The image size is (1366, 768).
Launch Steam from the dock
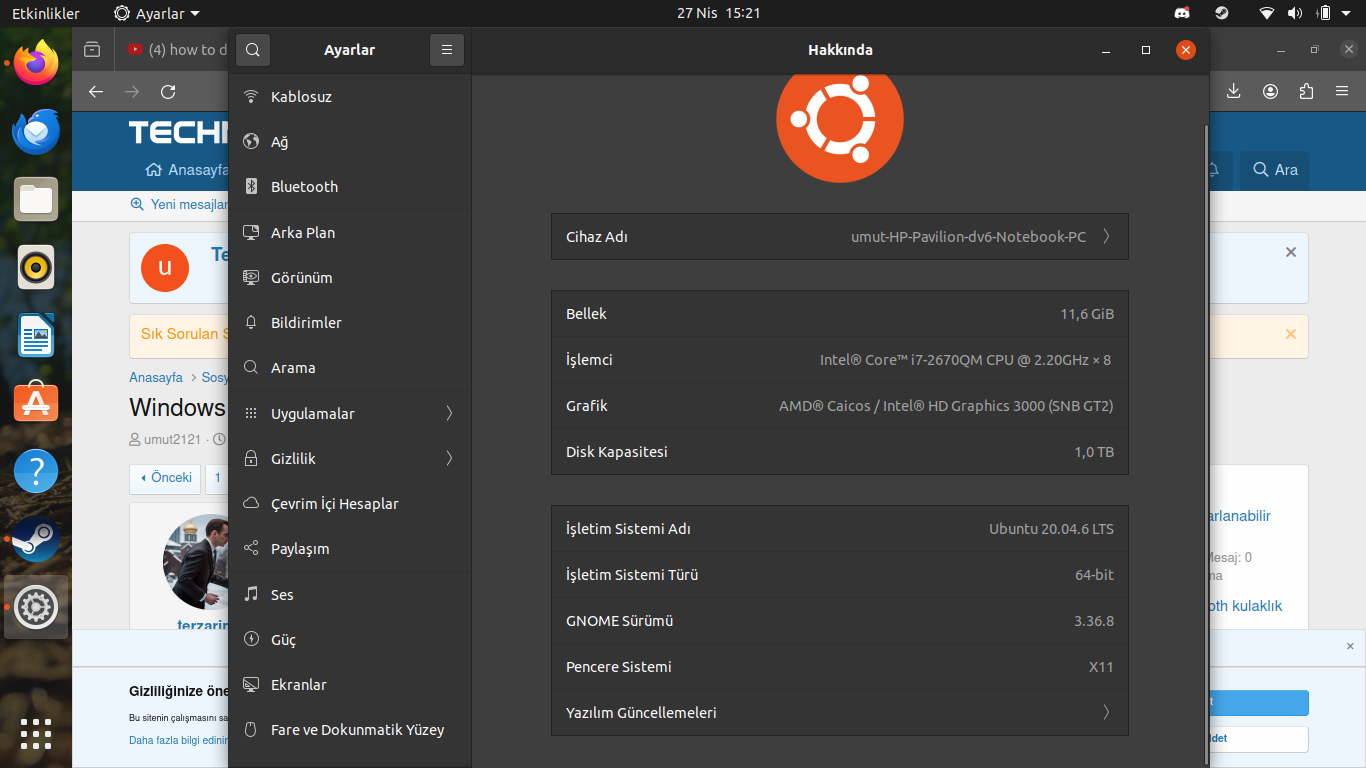point(36,539)
